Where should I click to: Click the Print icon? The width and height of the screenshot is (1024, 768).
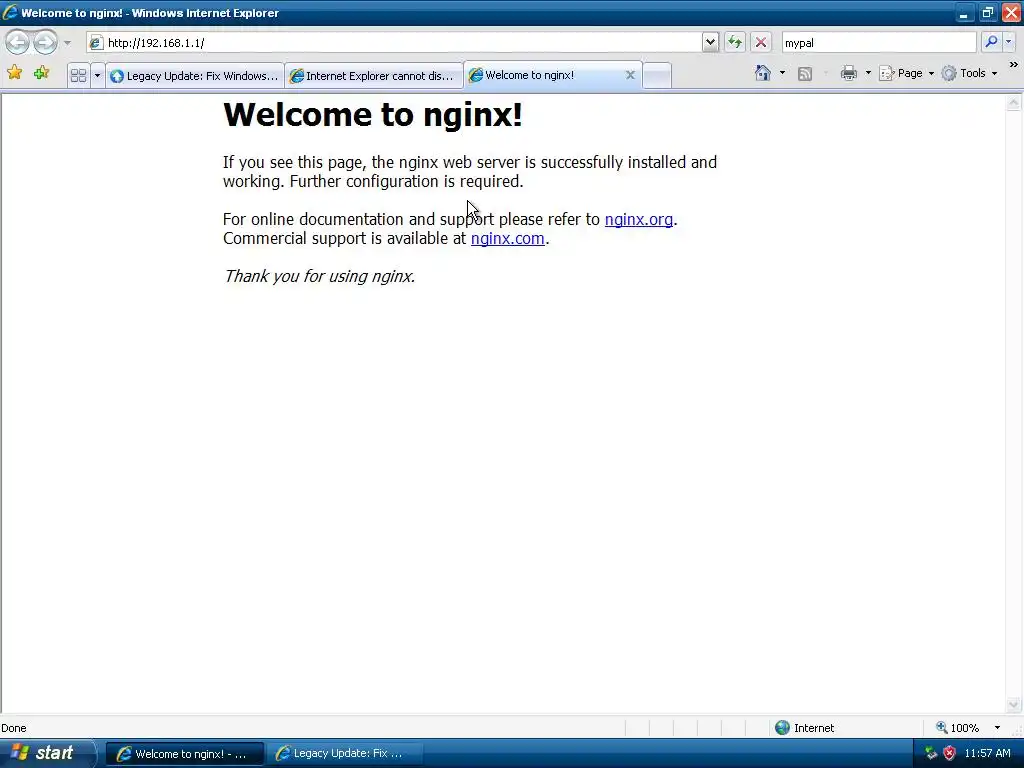848,73
